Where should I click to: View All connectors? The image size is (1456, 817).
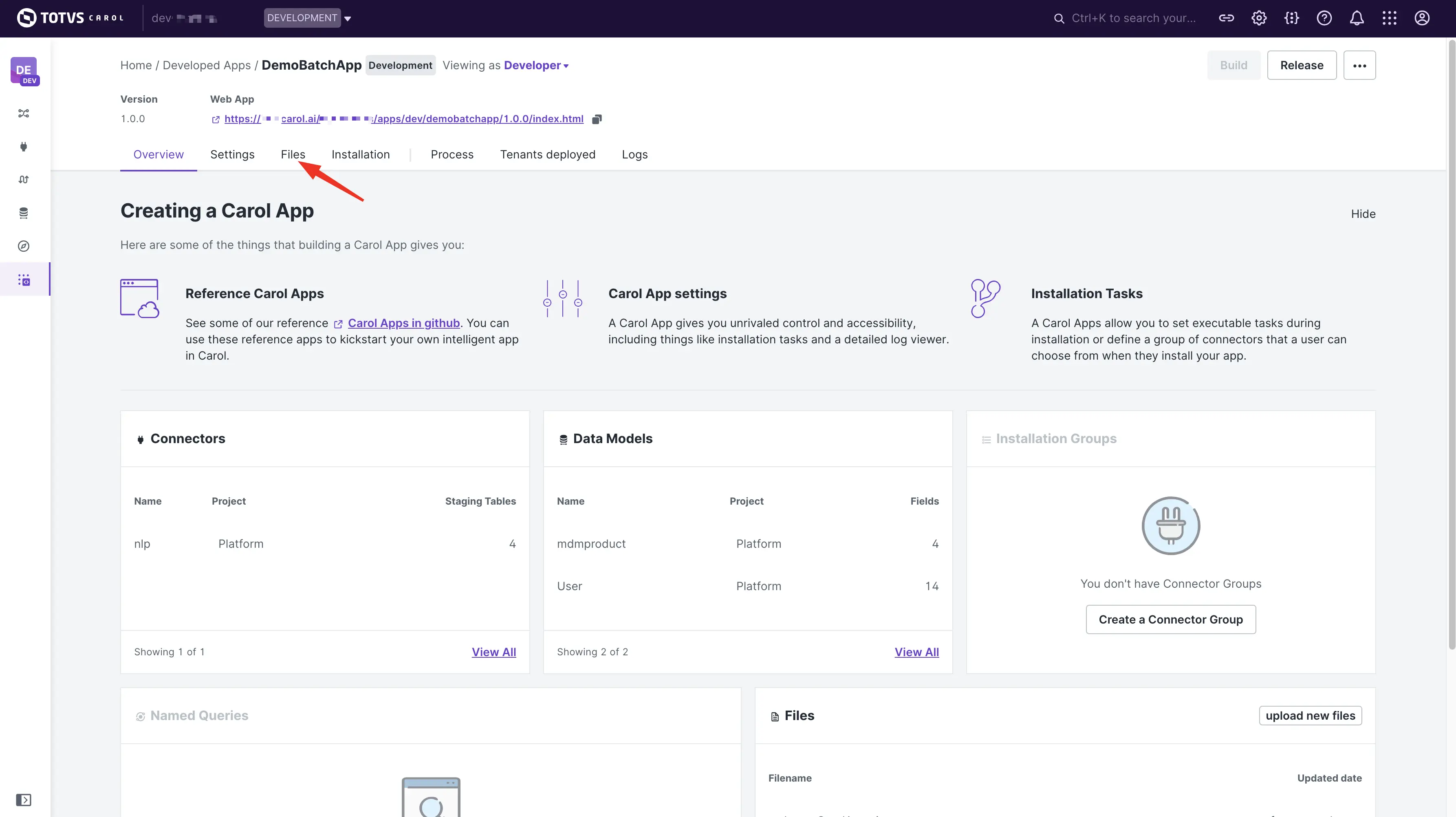493,652
